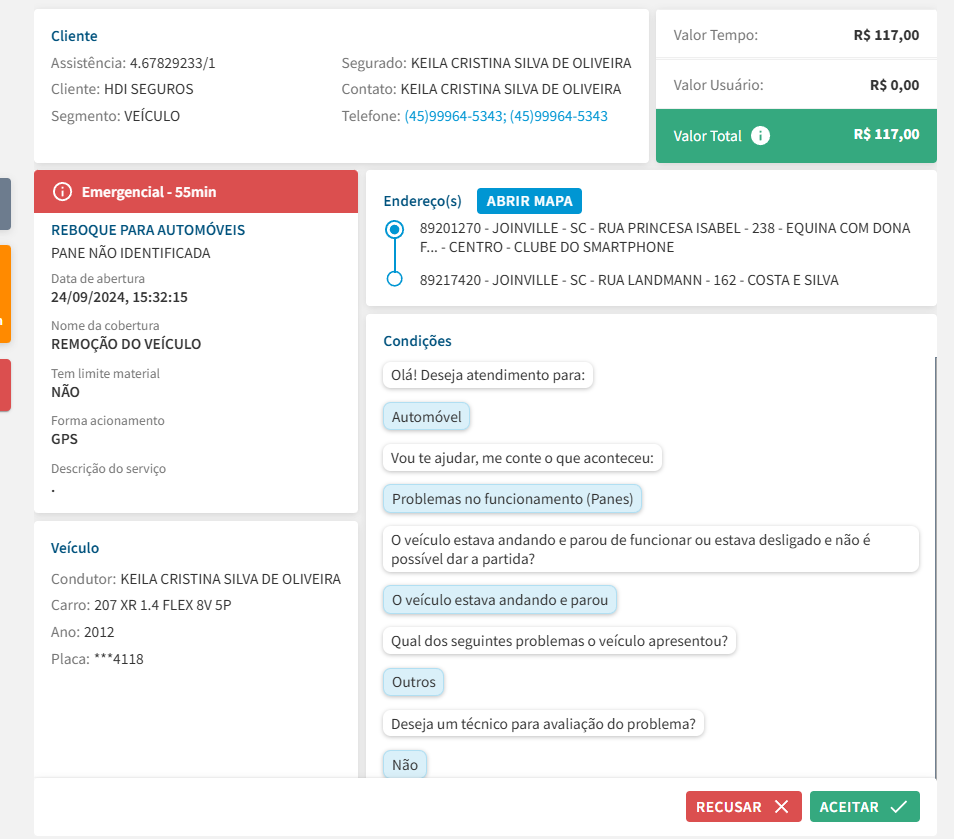Click the first phone number link
This screenshot has width=954, height=839.
pos(453,116)
